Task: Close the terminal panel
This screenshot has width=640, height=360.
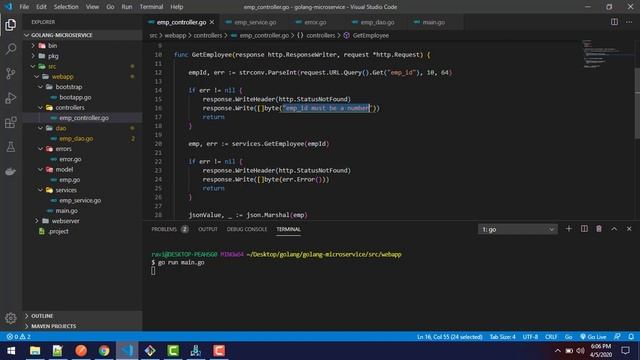Action: click(629, 229)
